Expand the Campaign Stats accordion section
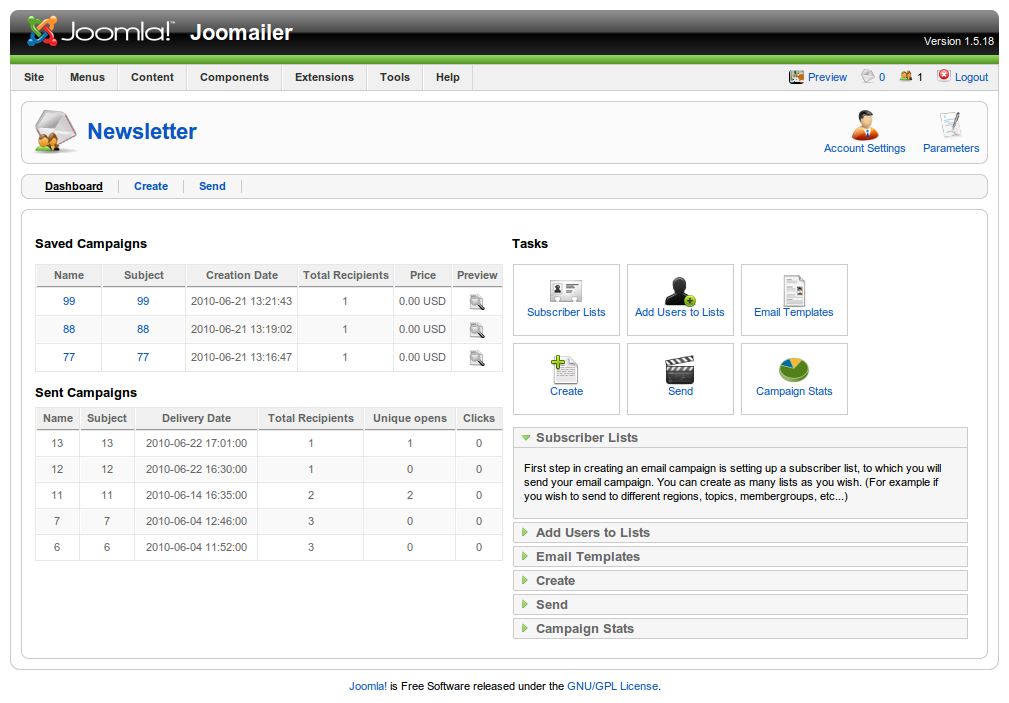Screen dimensions: 1009x703 tap(584, 629)
